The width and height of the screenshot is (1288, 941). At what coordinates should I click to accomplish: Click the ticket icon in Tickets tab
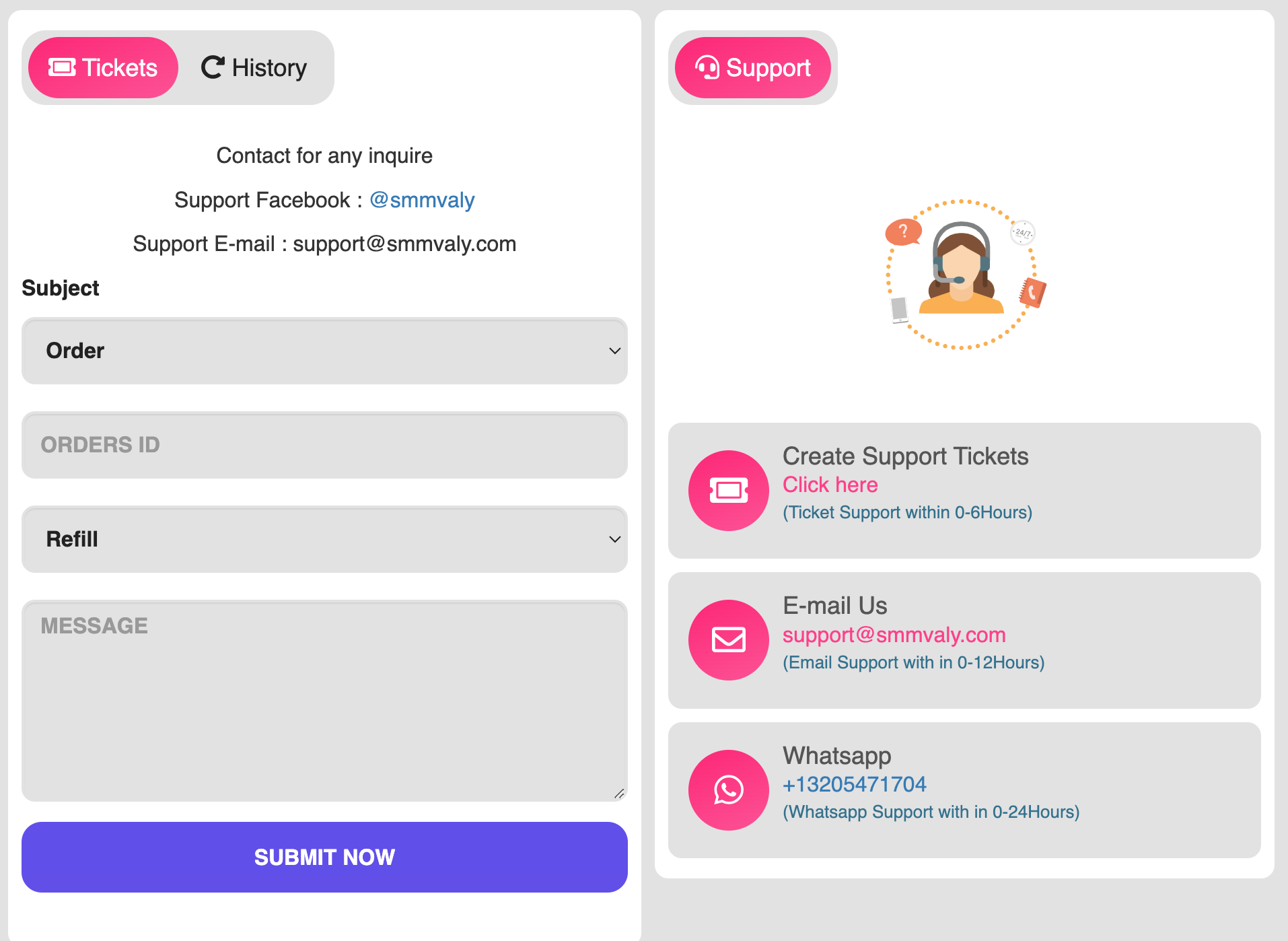coord(62,67)
